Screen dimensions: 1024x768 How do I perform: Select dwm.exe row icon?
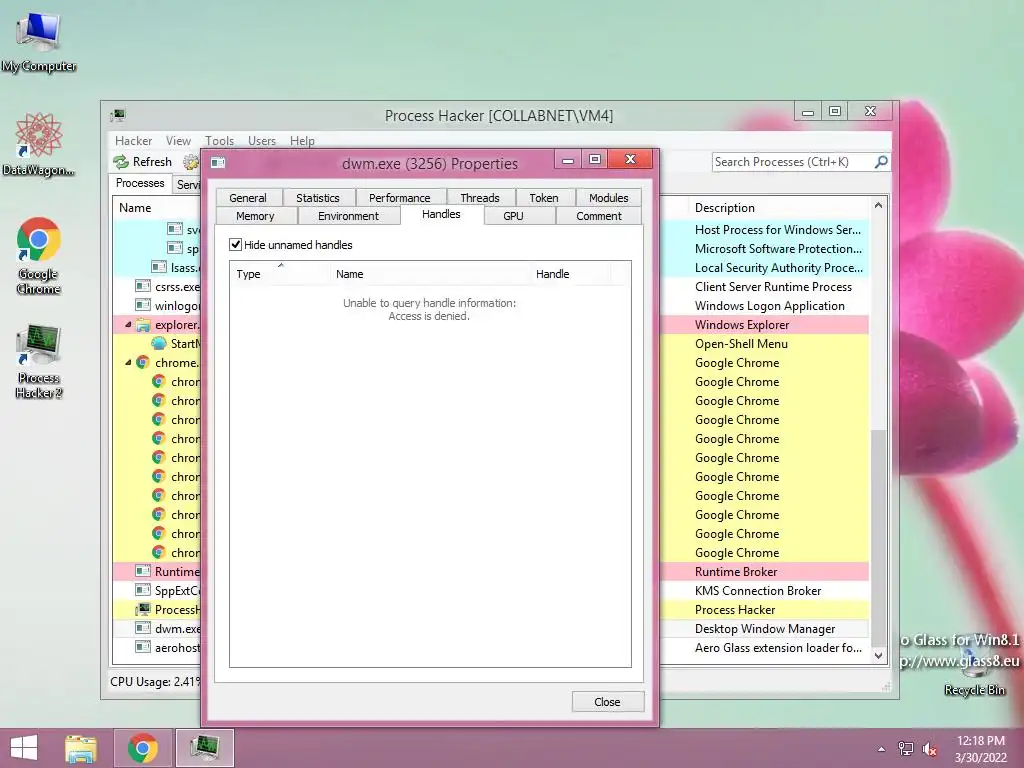point(143,628)
